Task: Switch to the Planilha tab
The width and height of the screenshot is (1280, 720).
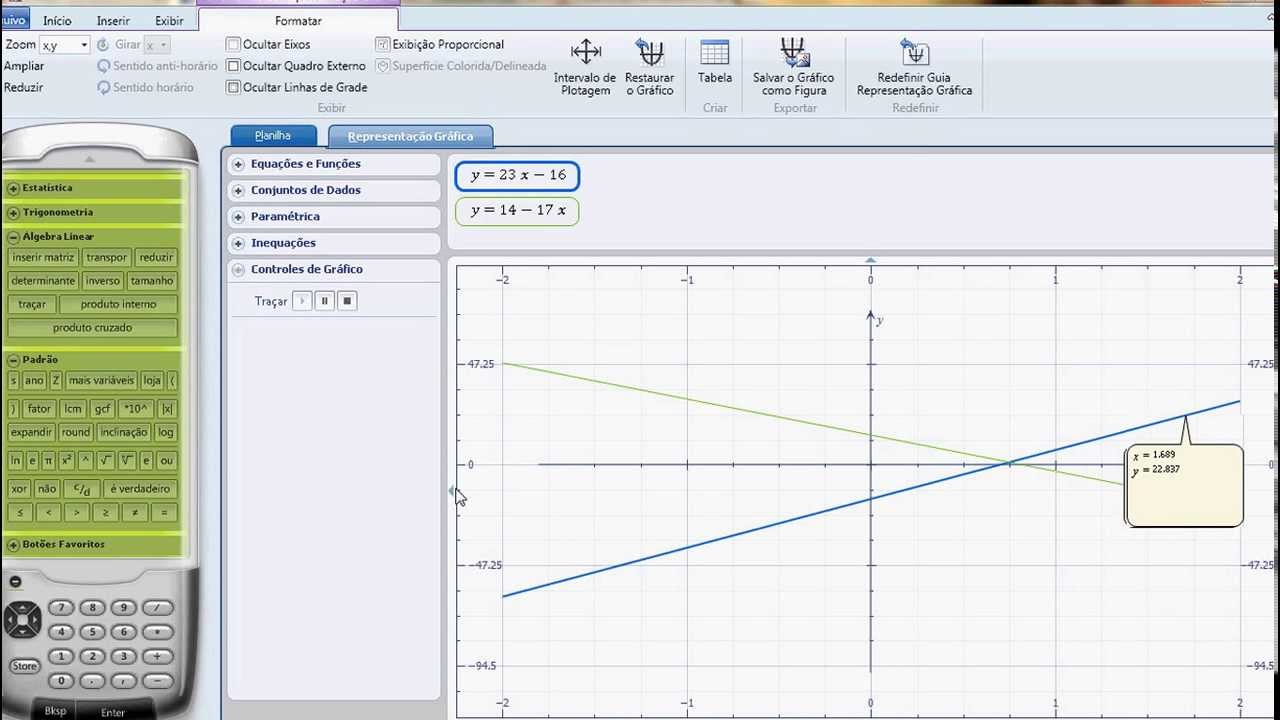Action: 273,136
